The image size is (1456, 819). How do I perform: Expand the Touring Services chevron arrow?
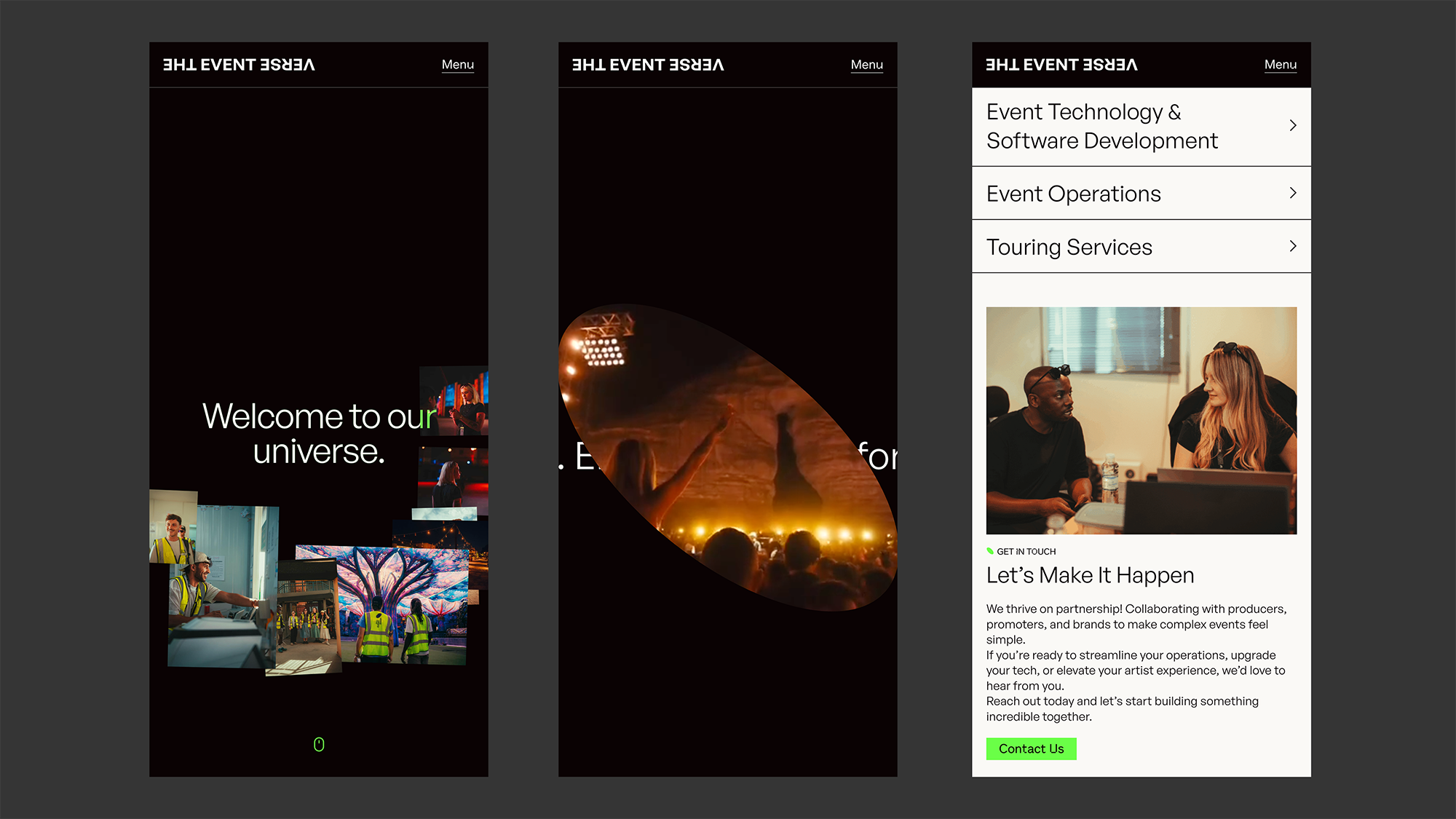pos(1292,246)
